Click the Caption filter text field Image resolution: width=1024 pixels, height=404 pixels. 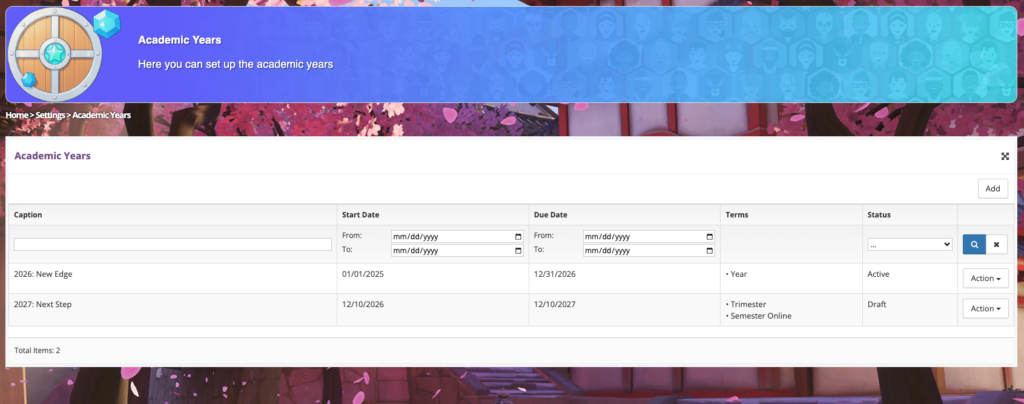[x=172, y=244]
